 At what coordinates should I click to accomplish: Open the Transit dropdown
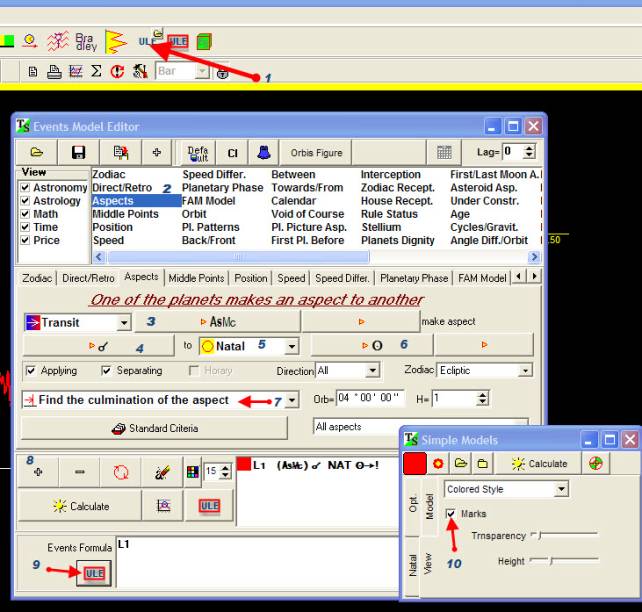[124, 323]
